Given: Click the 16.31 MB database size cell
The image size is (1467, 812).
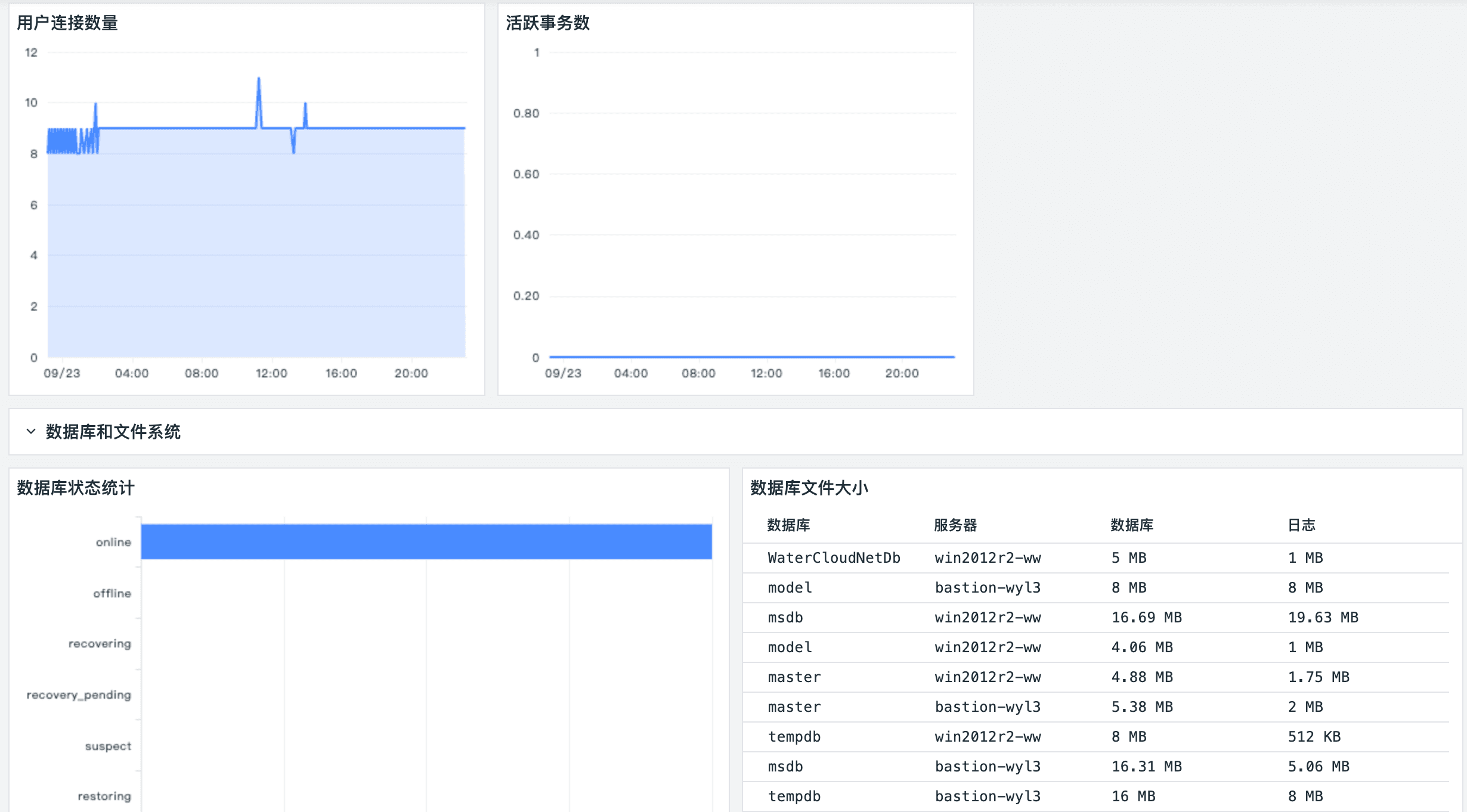Looking at the screenshot, I should point(1146,766).
